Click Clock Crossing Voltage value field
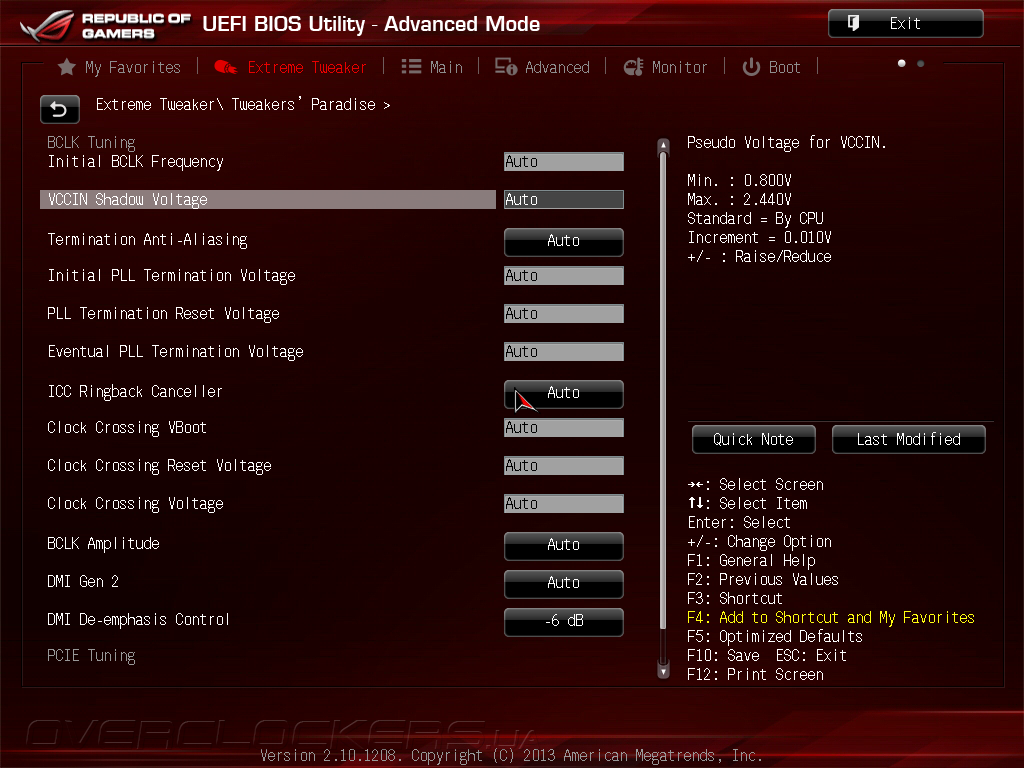 [564, 504]
